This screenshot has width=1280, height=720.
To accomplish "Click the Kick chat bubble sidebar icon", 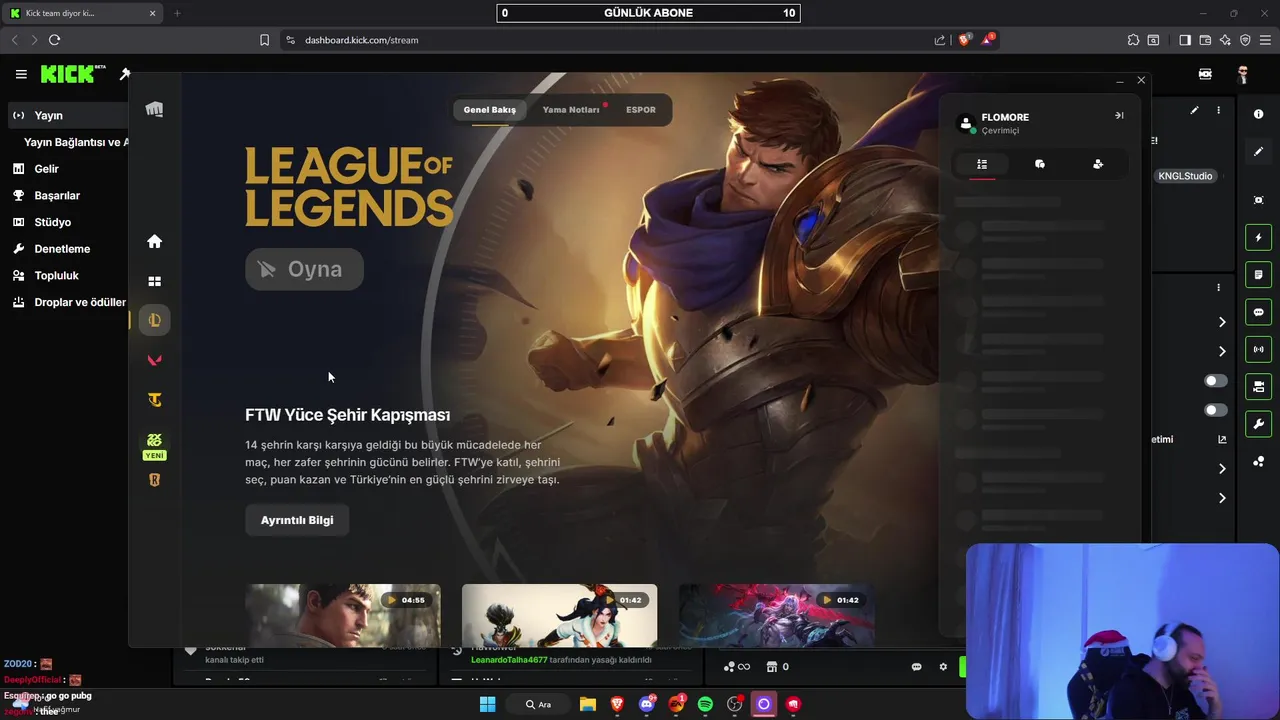I will [x=1258, y=312].
